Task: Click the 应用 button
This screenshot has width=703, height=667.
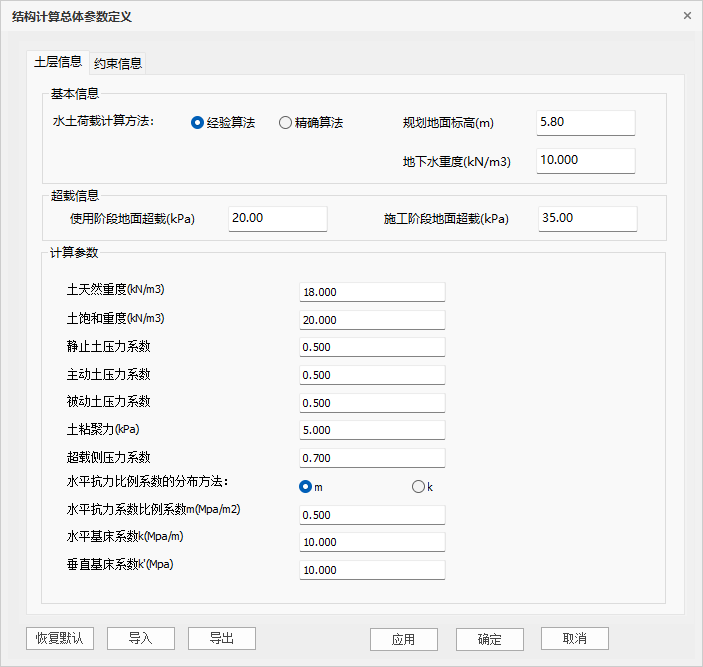Action: tap(403, 639)
